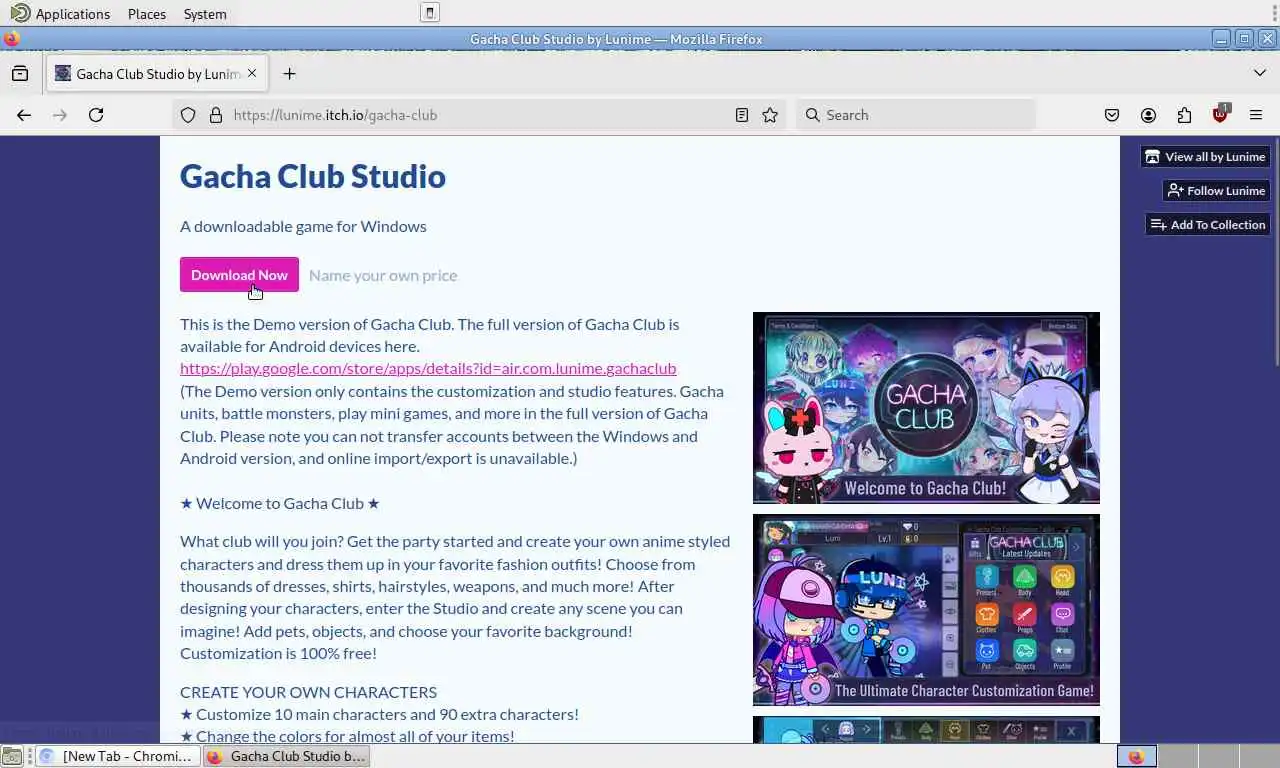Open the extensions puzzle icon
Screen dimensions: 1280x768
pyautogui.click(x=1184, y=115)
